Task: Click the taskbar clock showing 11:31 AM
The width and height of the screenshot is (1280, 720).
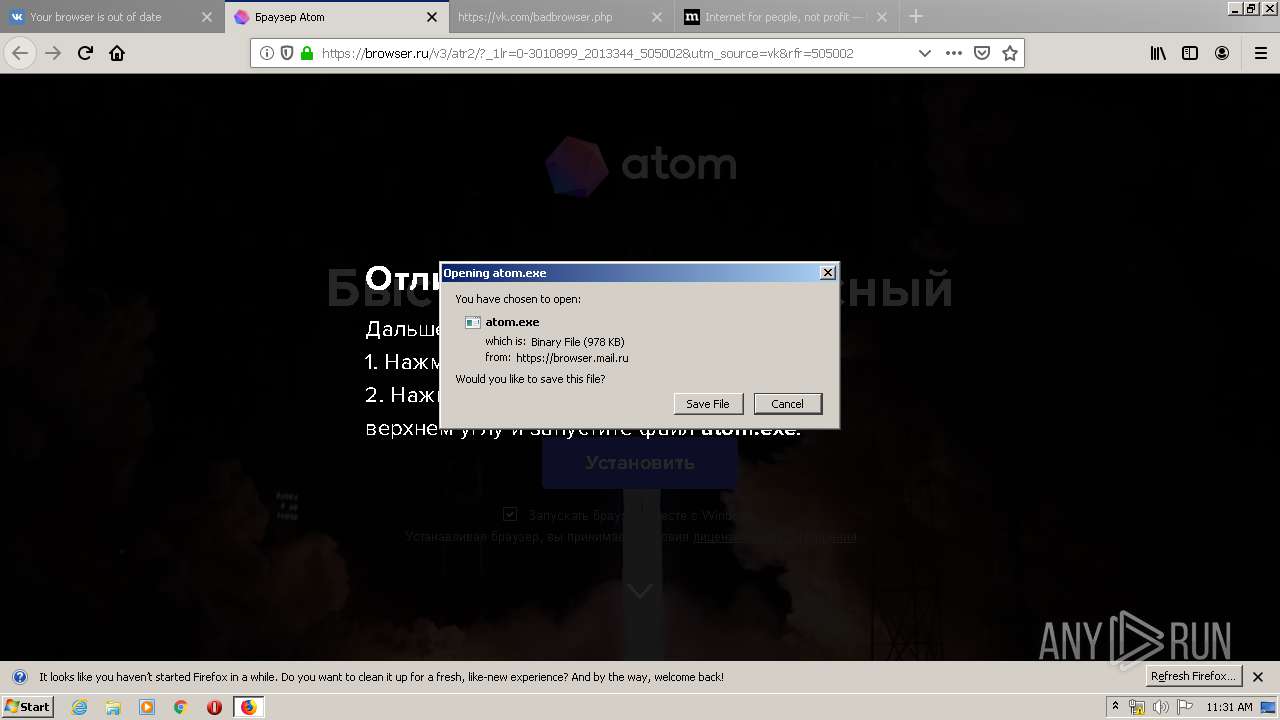Action: 1229,707
